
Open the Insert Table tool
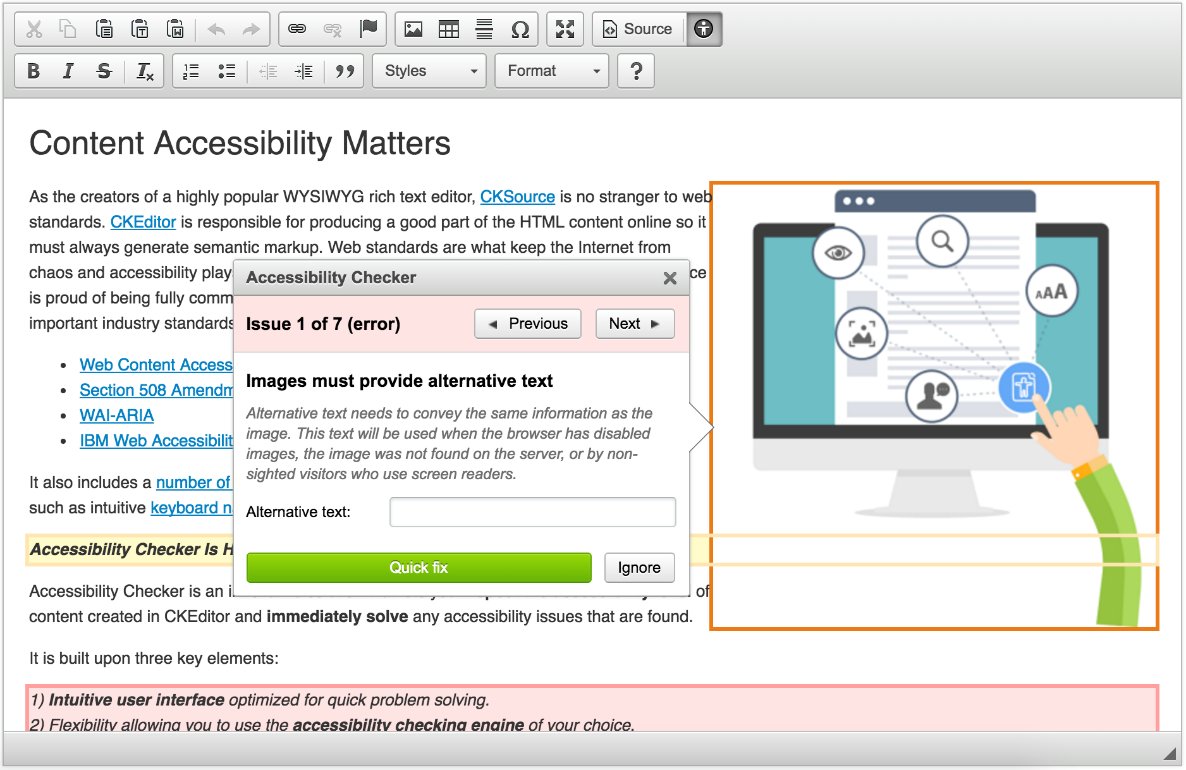pyautogui.click(x=448, y=28)
